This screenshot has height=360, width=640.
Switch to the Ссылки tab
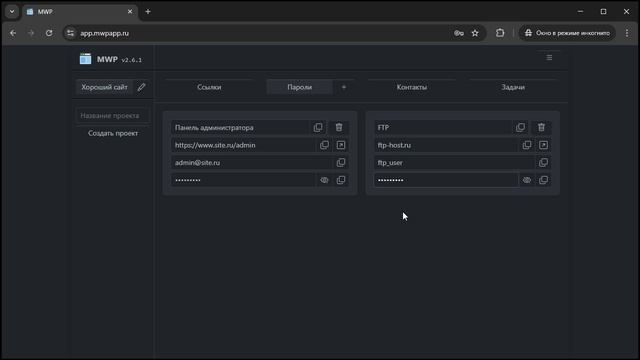point(209,87)
